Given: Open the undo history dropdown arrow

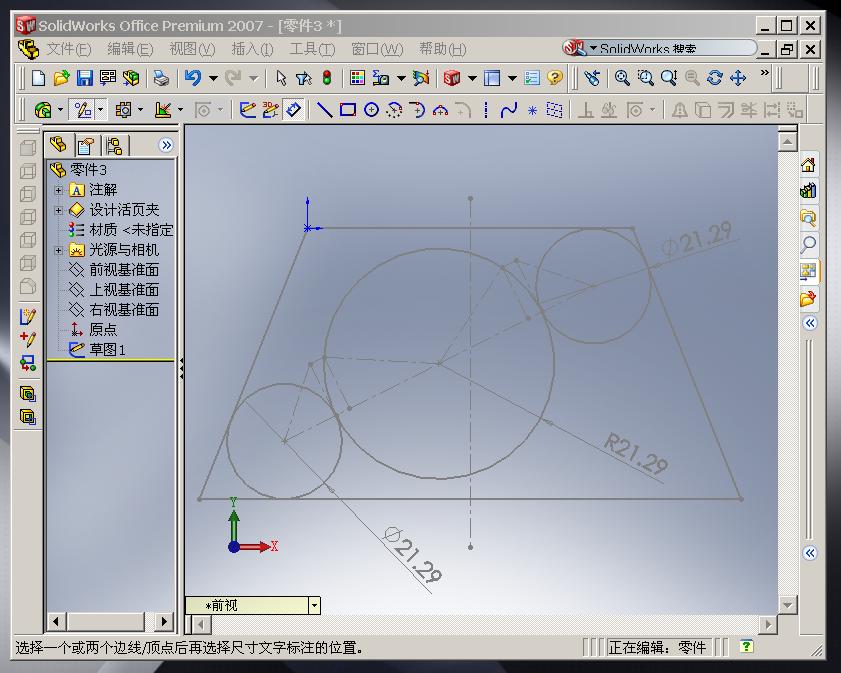Looking at the screenshot, I should pyautogui.click(x=213, y=78).
